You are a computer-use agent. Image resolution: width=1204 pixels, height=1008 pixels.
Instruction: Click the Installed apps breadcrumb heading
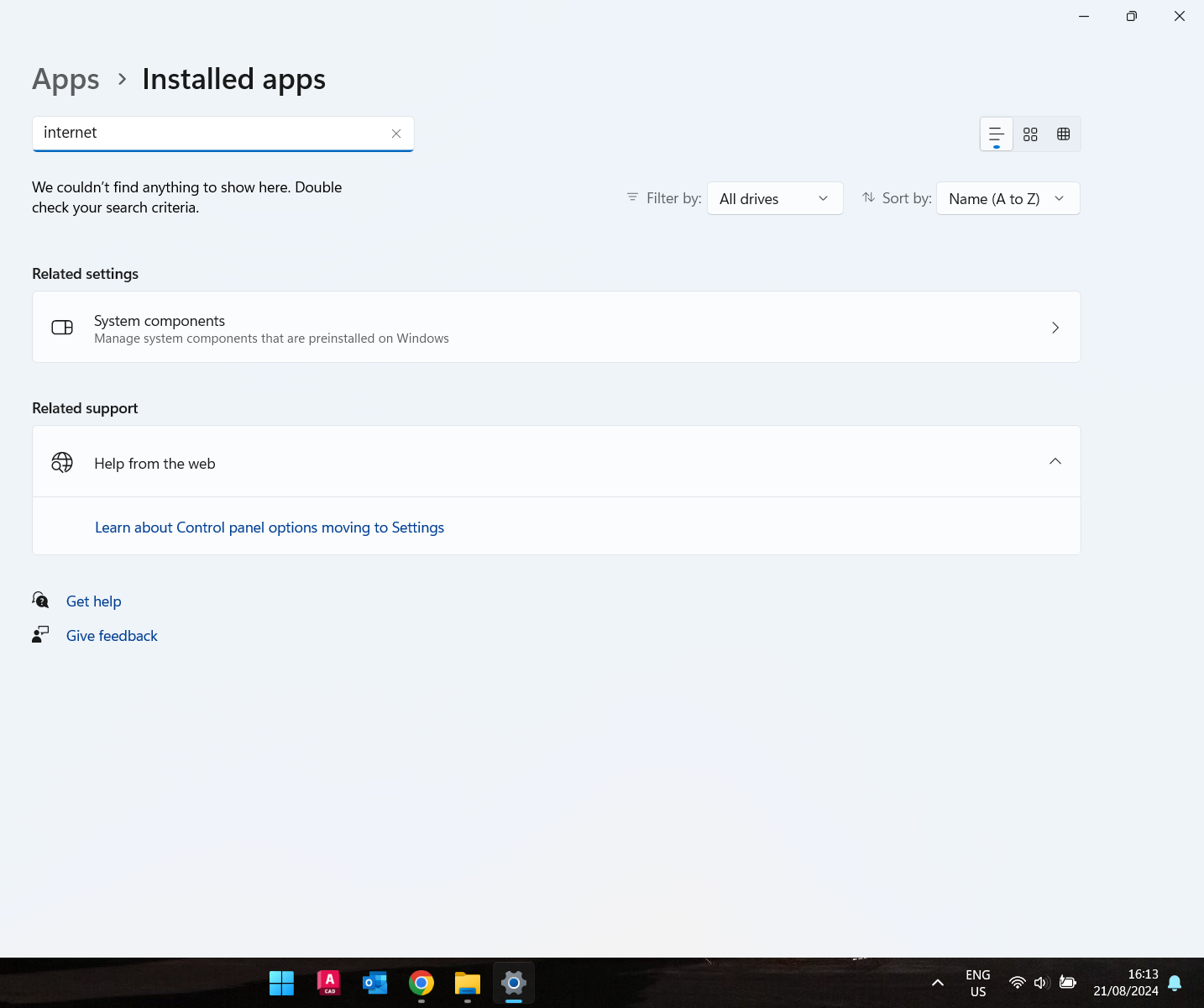point(233,79)
